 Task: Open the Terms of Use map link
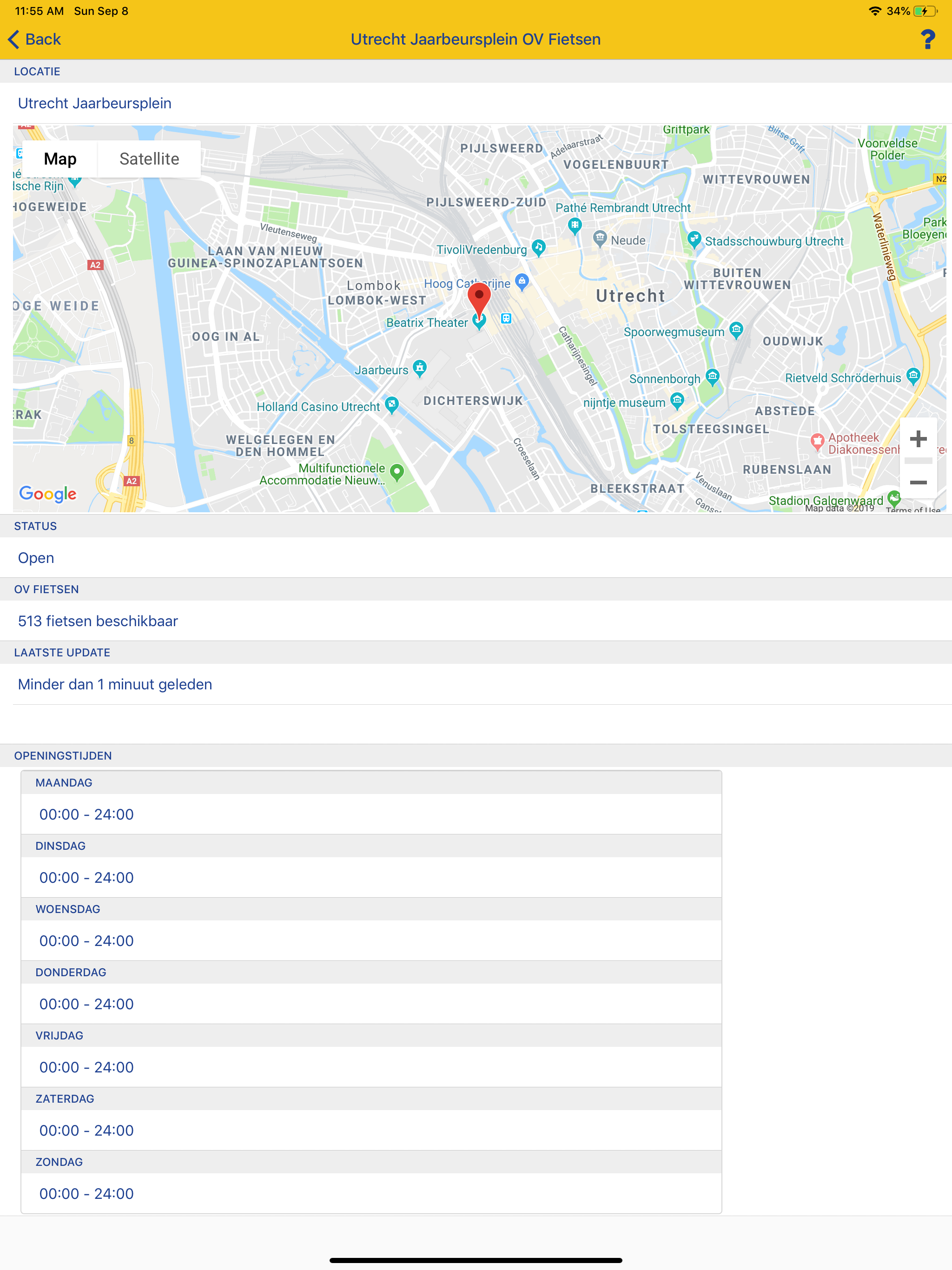tap(913, 509)
